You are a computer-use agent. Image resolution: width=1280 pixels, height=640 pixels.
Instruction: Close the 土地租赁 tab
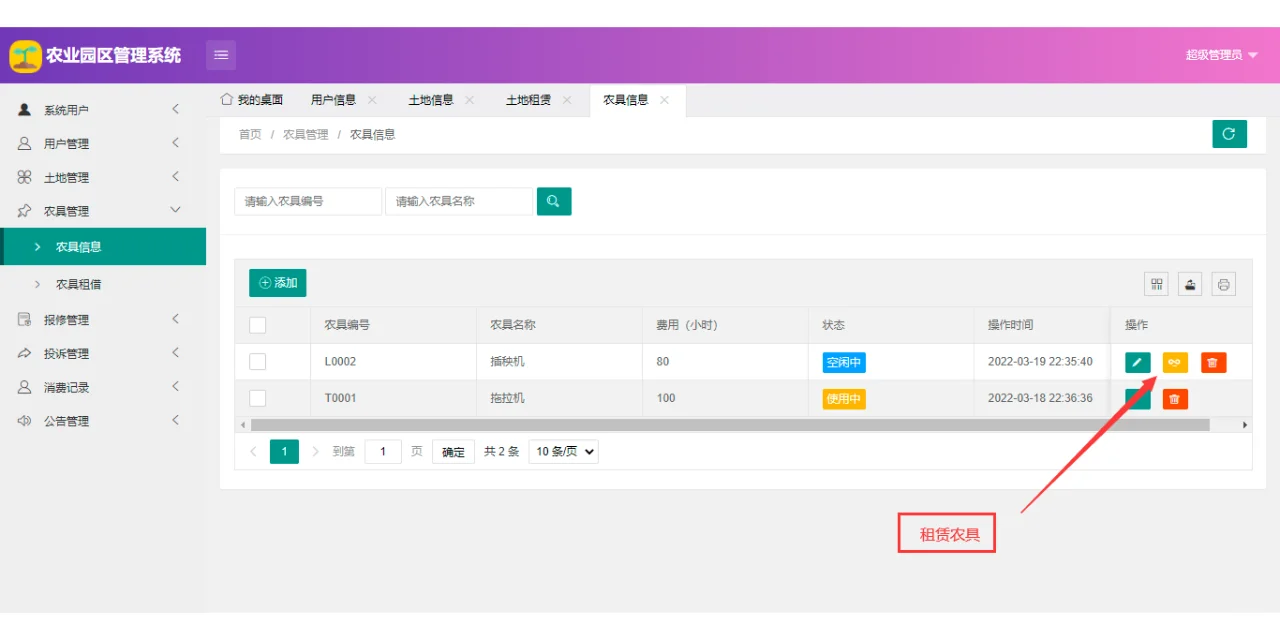[x=567, y=100]
